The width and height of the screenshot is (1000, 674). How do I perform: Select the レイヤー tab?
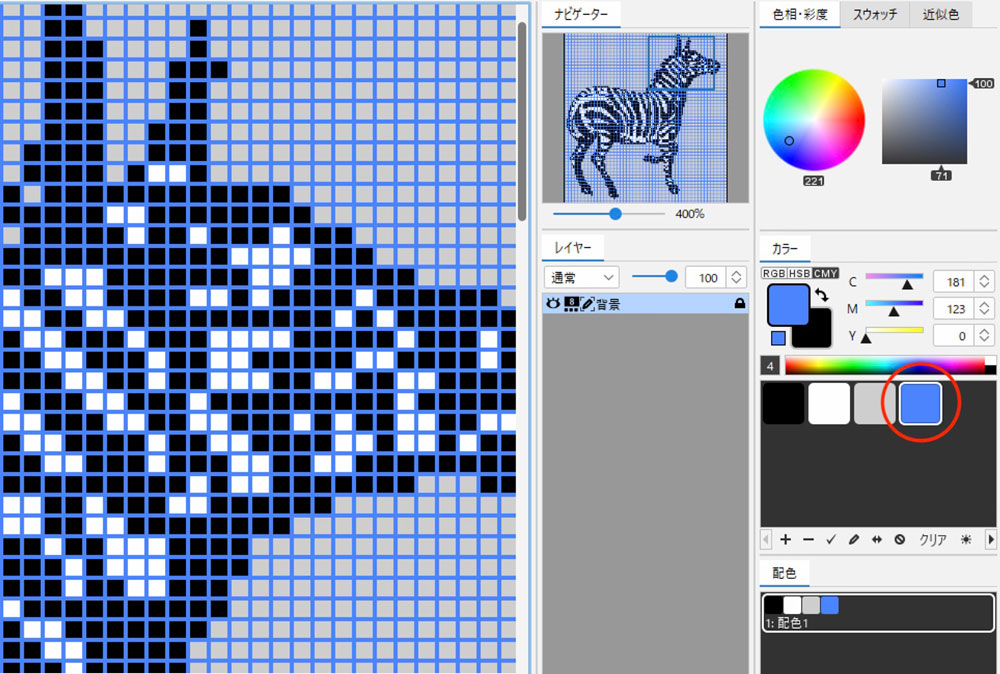tap(573, 247)
